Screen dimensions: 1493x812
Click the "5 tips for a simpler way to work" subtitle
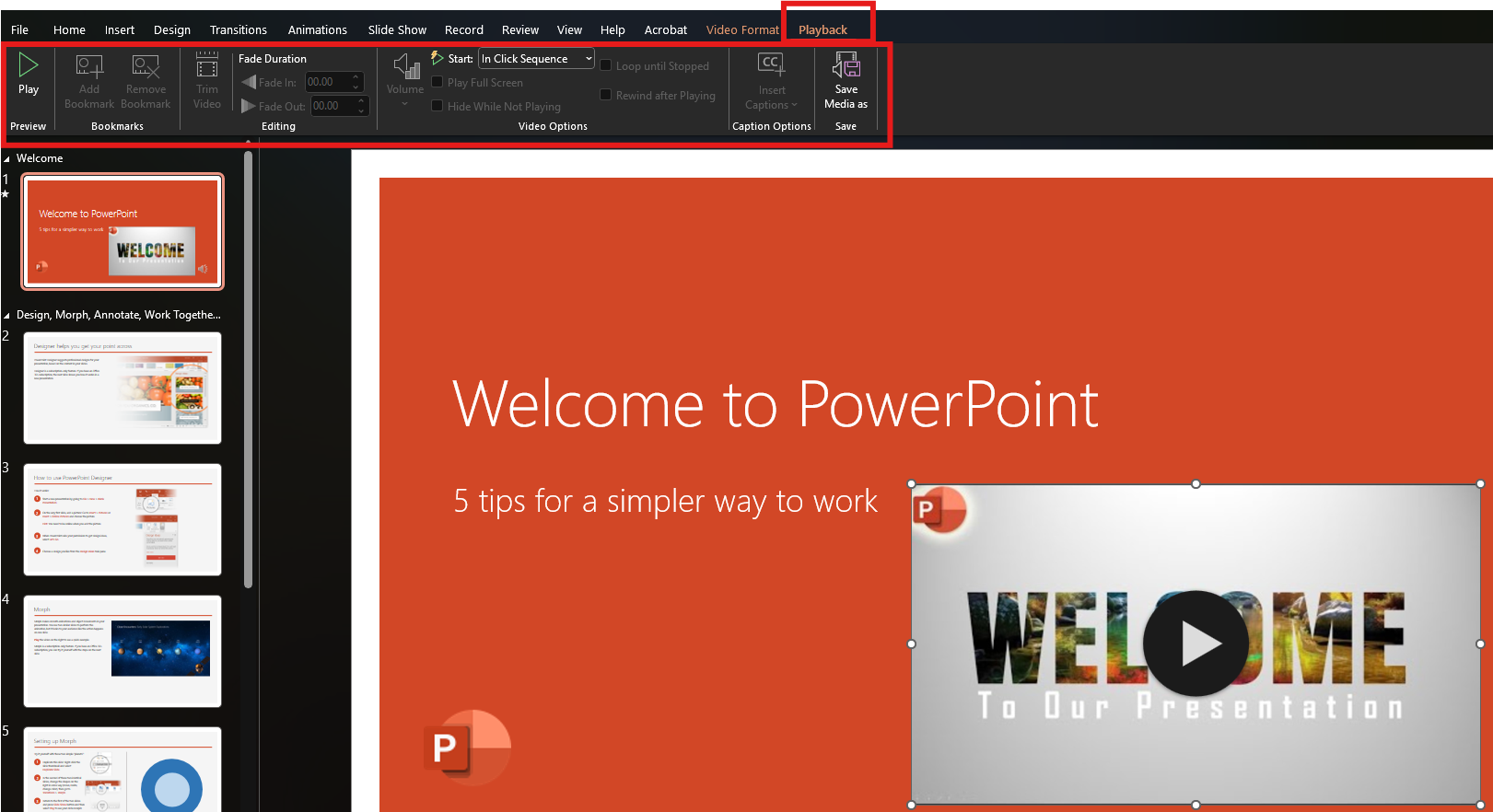[665, 501]
